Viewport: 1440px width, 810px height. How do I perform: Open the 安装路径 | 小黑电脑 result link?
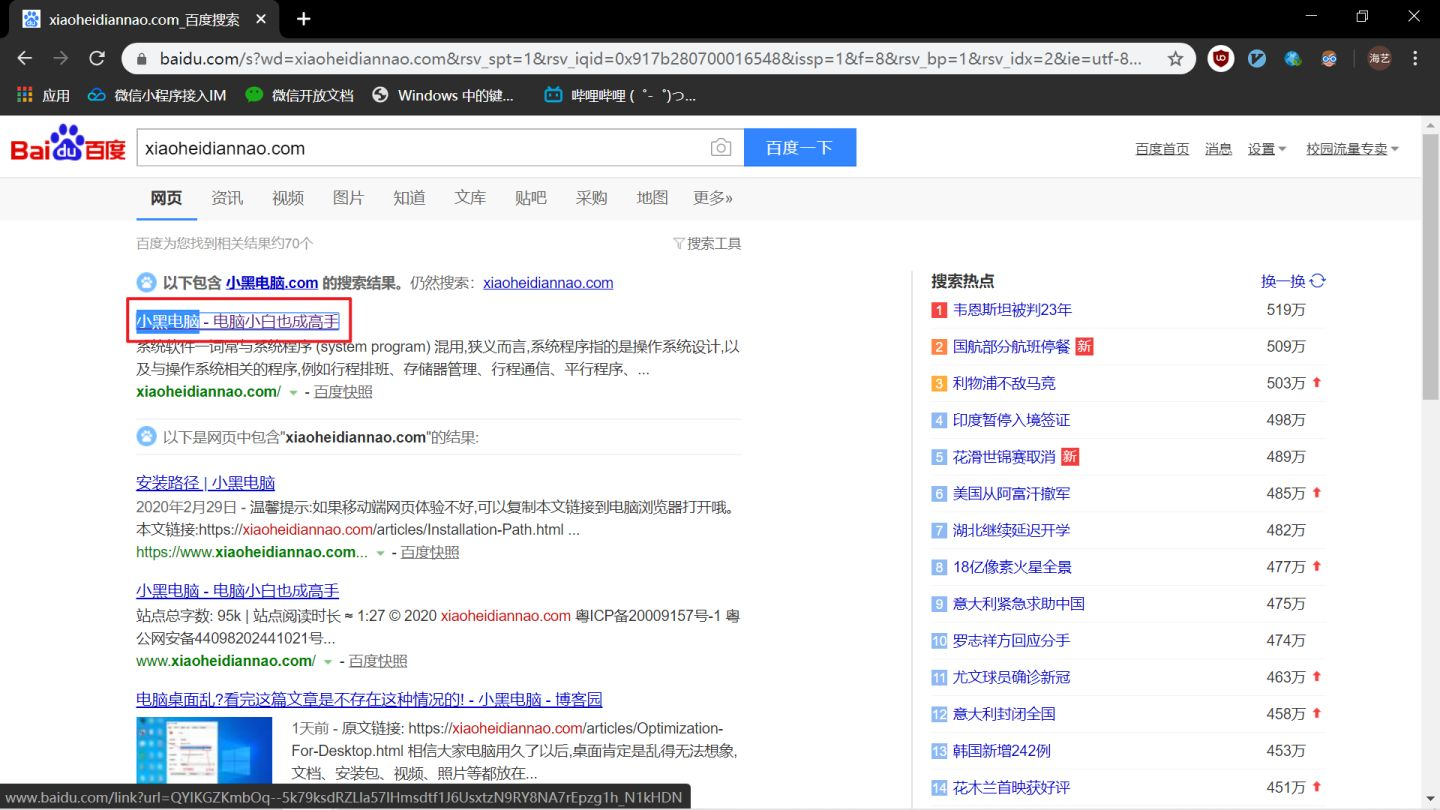pyautogui.click(x=205, y=483)
